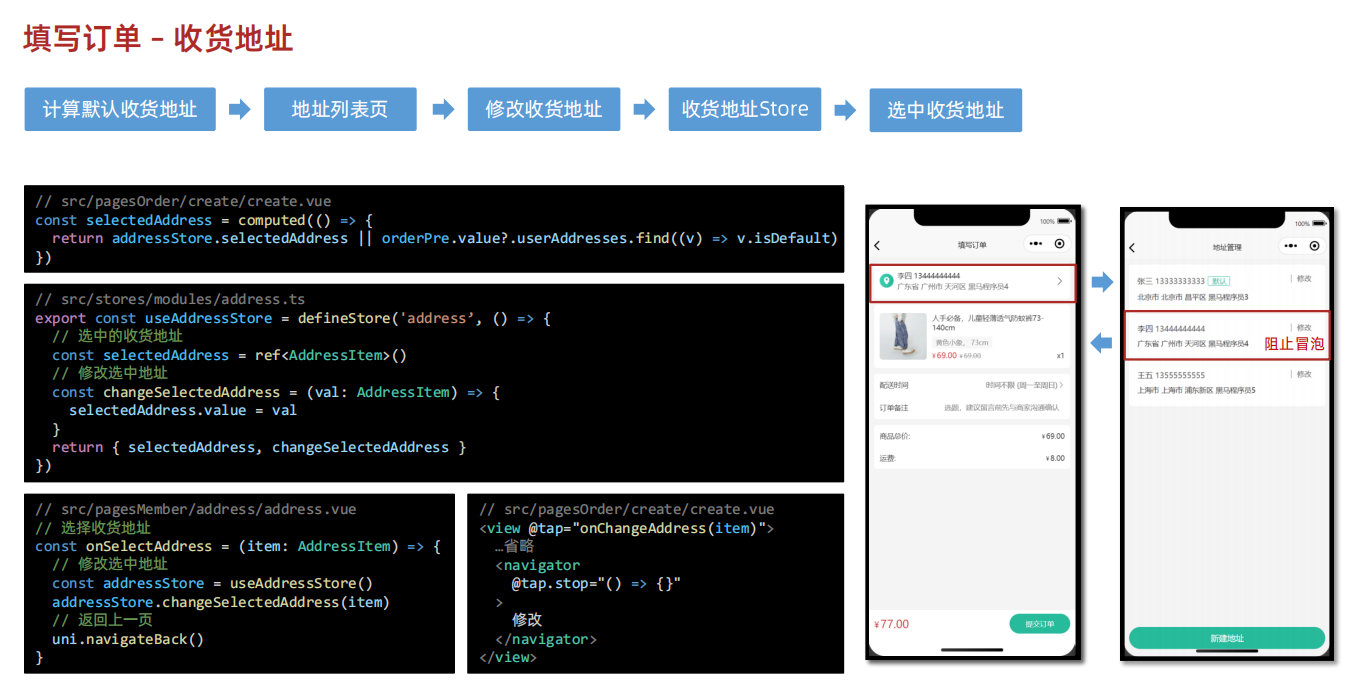1347x681 pixels.
Task: Click the red ¥77.00 total price
Action: pos(892,624)
